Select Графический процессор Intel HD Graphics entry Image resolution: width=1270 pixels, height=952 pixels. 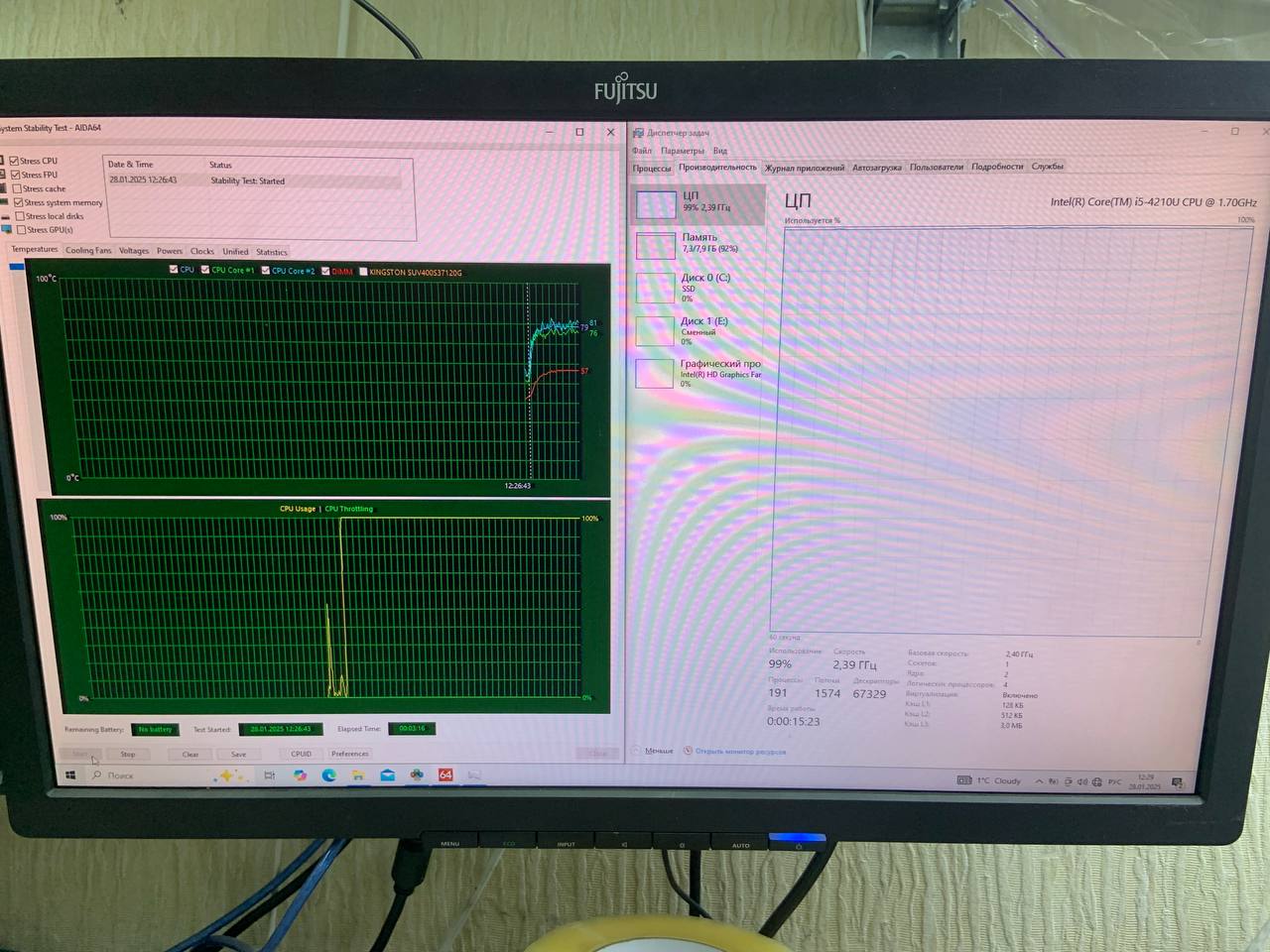click(x=698, y=373)
